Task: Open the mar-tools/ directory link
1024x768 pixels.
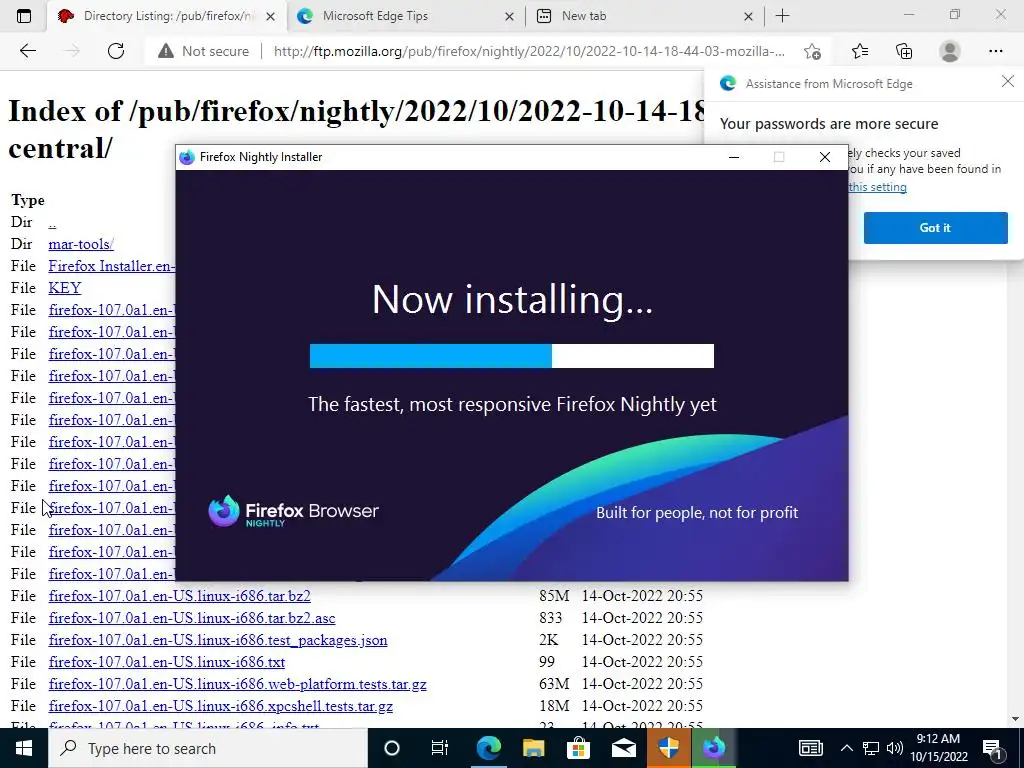Action: point(81,244)
